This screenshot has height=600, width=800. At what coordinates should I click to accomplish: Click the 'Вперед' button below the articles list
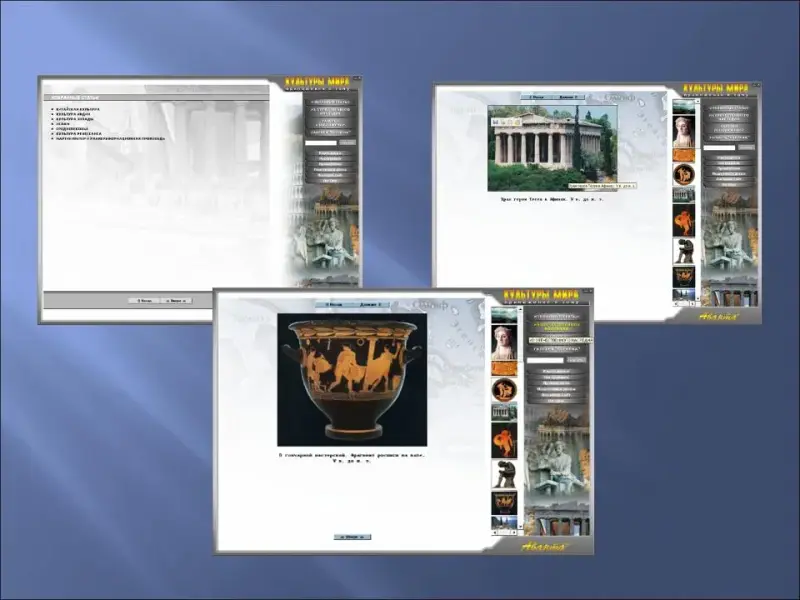tap(175, 299)
